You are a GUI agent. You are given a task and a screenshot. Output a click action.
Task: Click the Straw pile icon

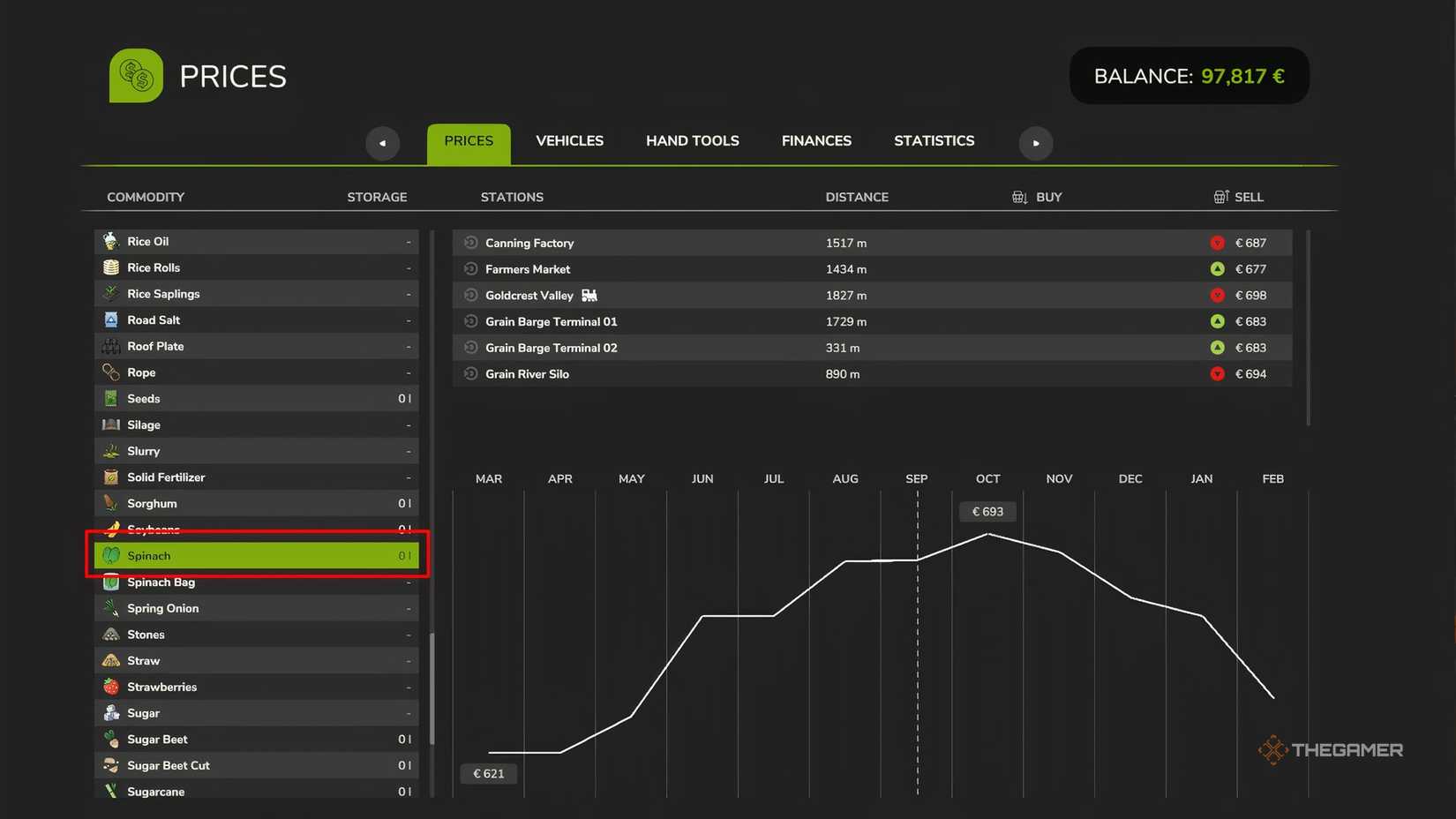coord(111,660)
